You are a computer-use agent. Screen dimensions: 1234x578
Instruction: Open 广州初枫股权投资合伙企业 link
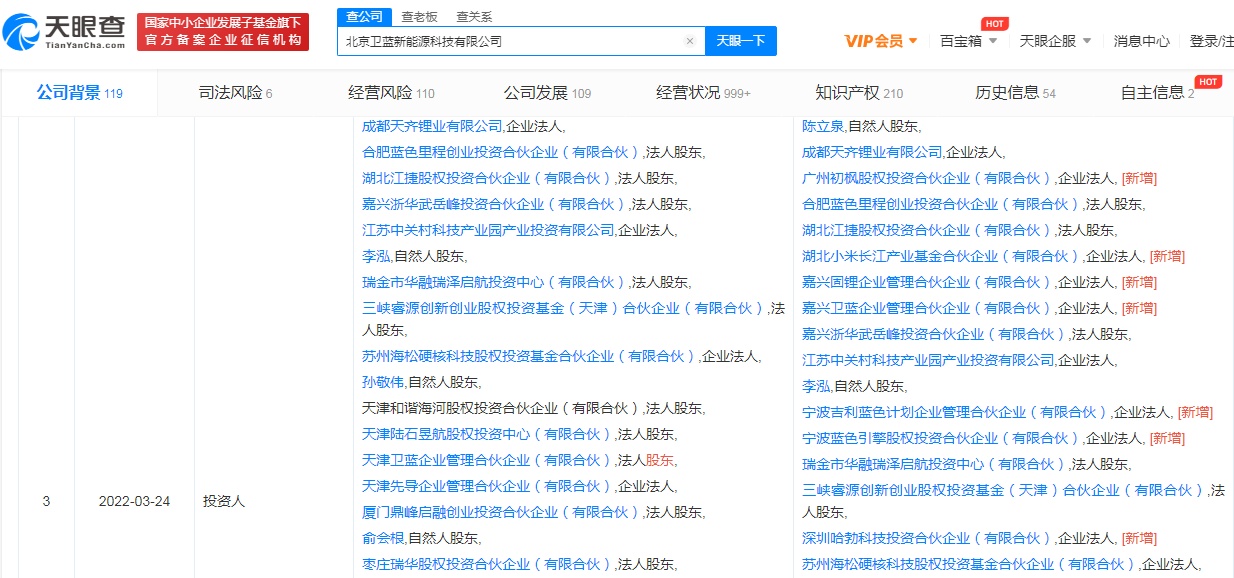(x=928, y=178)
